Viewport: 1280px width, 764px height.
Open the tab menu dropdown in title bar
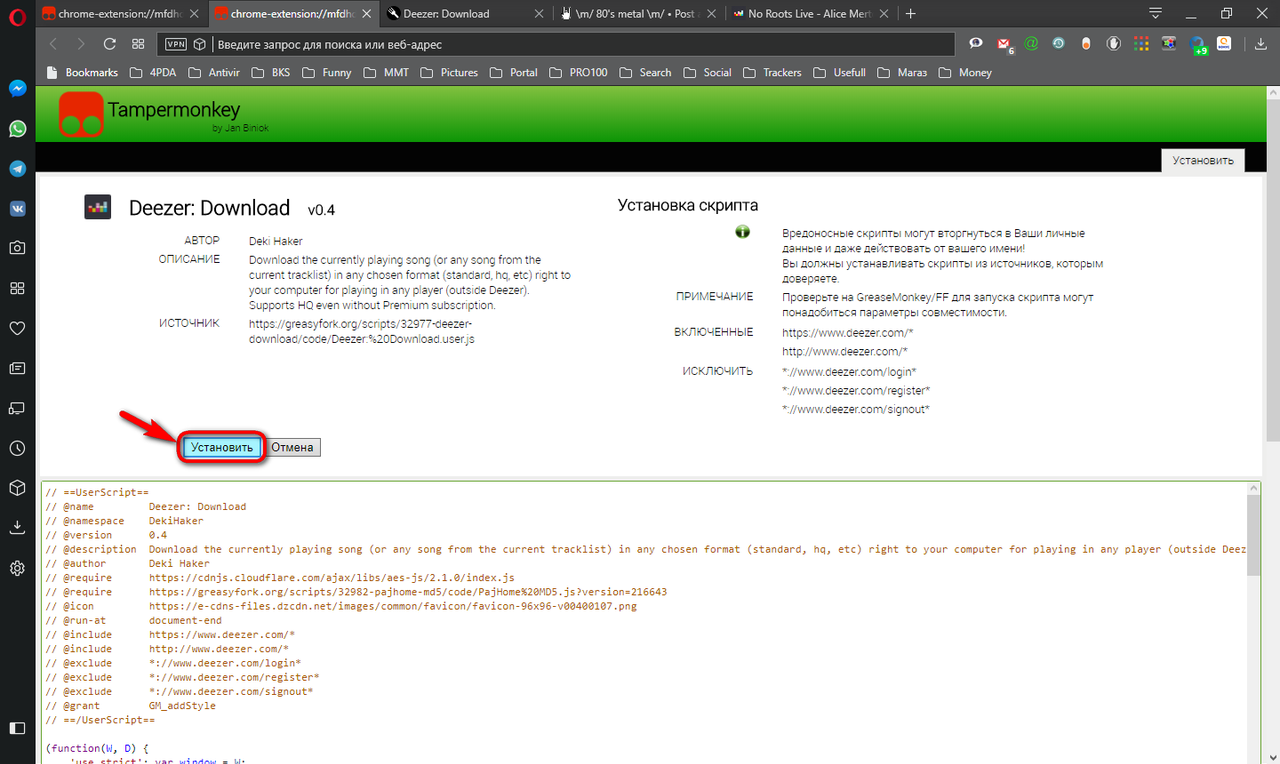point(1156,14)
